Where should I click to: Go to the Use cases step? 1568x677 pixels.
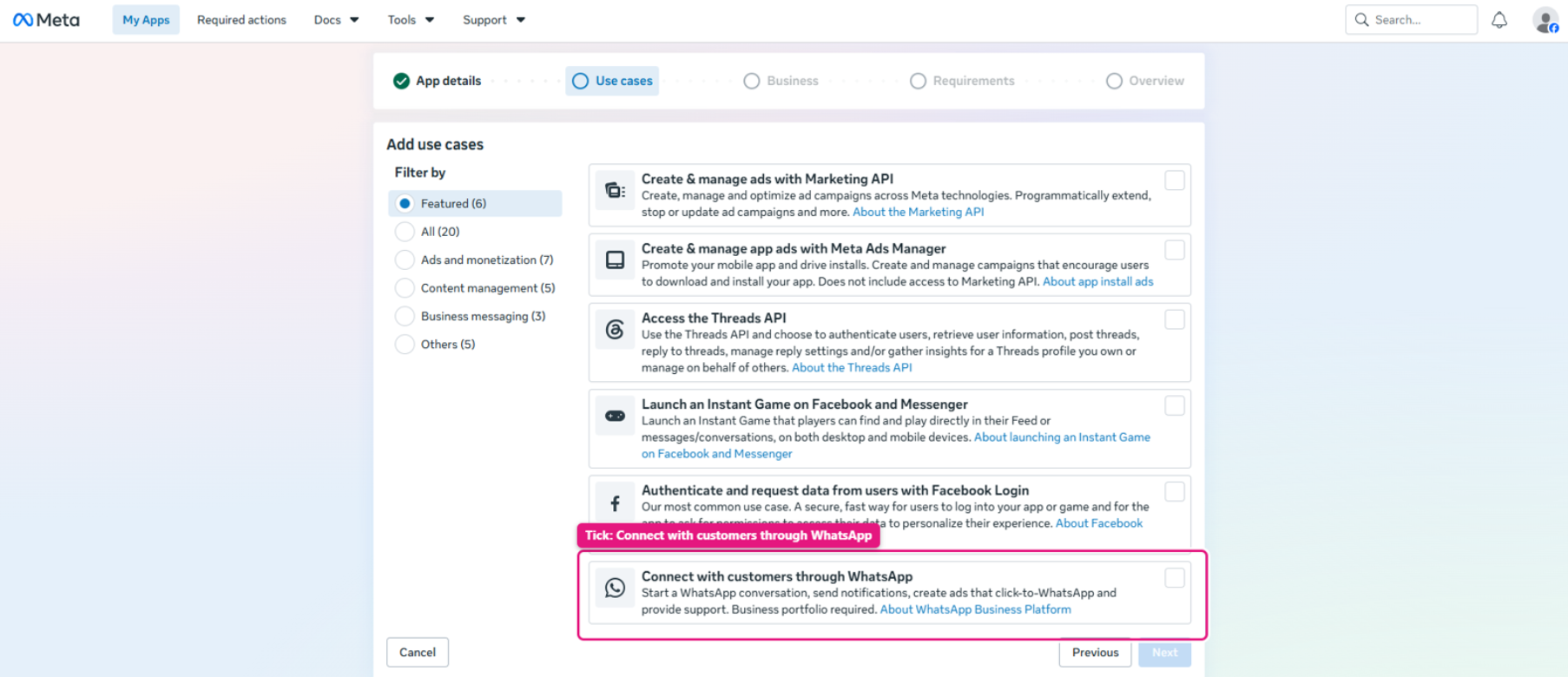click(x=612, y=81)
